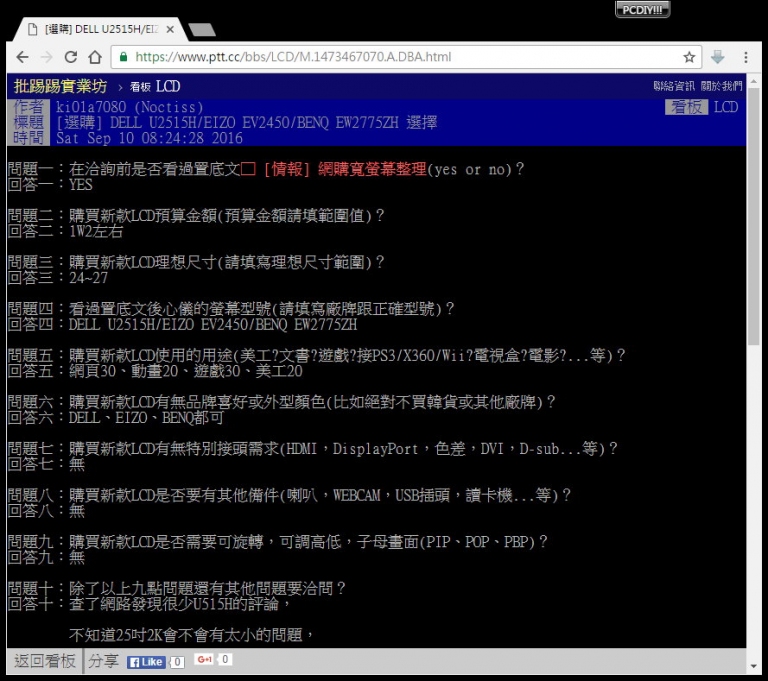This screenshot has width=768, height=681.
Task: Click 問題九 line mentioning PIP、POP、PBP
Action: click(x=277, y=541)
